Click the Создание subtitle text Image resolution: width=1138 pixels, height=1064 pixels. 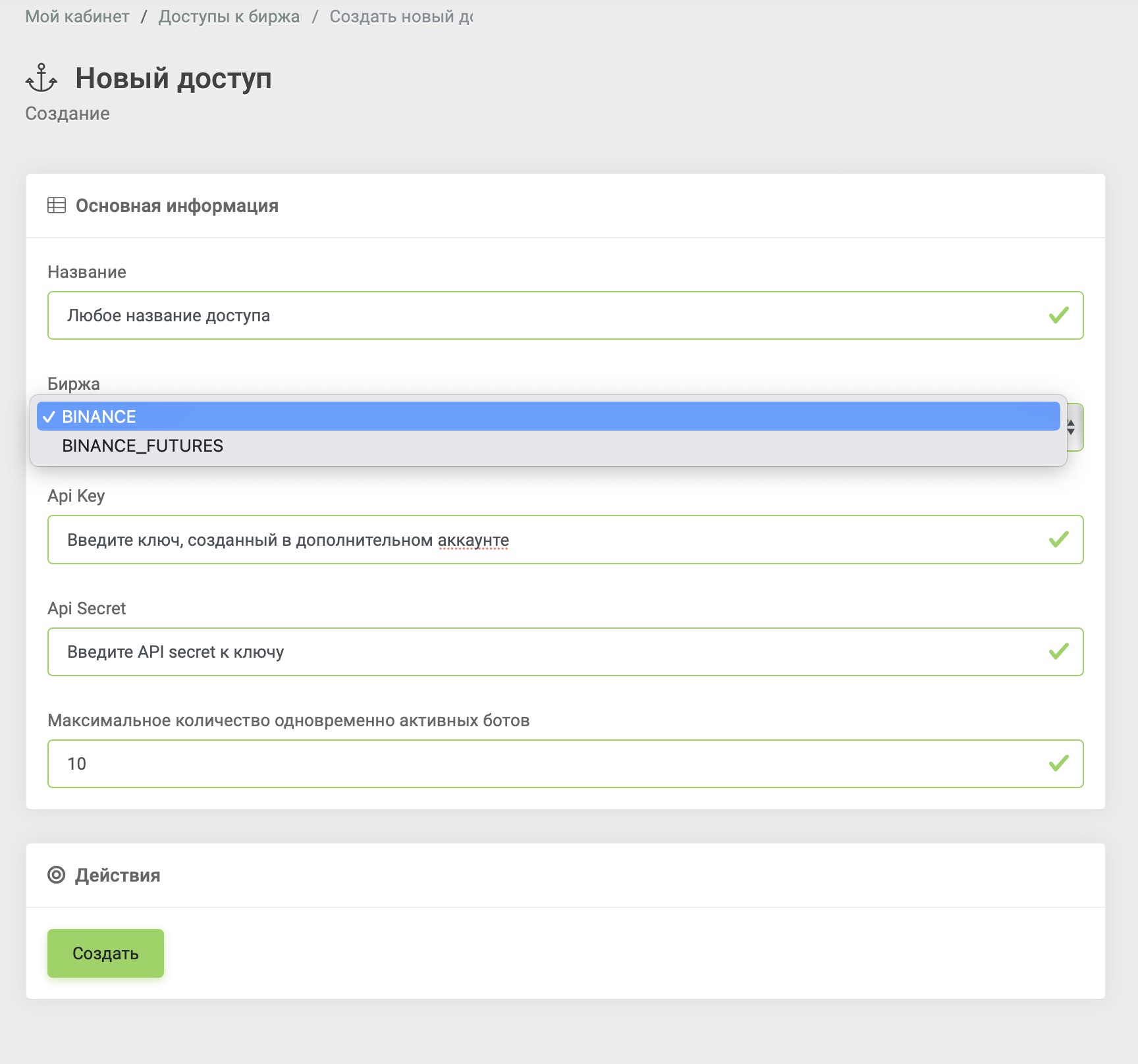point(67,114)
